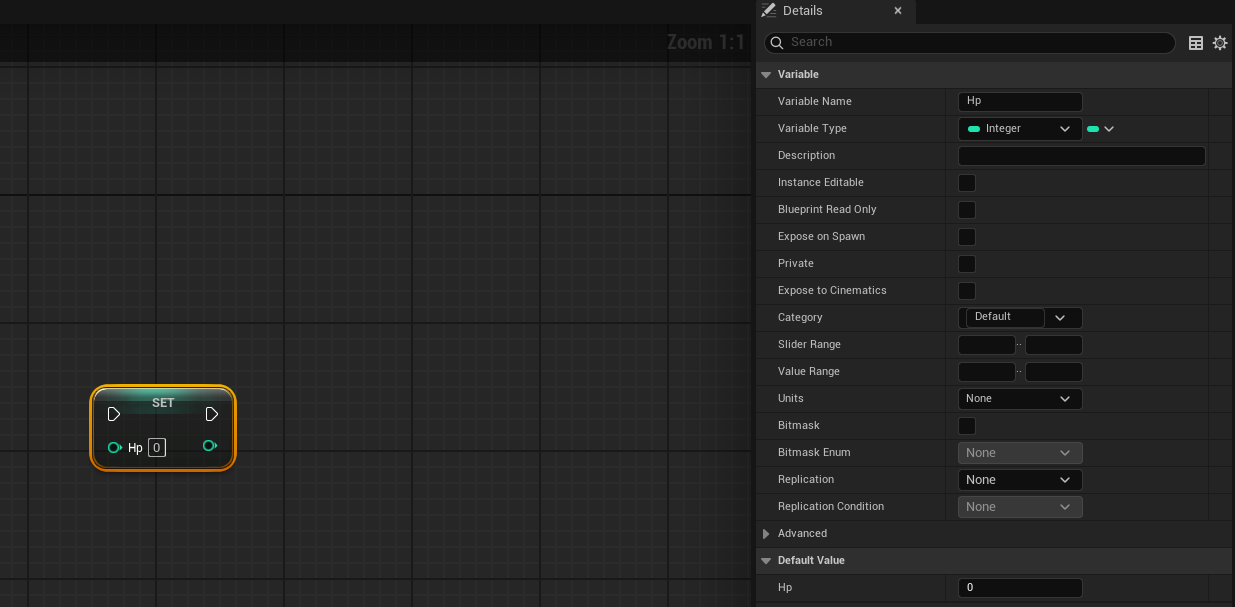Viewport: 1235px width, 607px height.
Task: Click Value Range minimum field
Action: coord(987,372)
